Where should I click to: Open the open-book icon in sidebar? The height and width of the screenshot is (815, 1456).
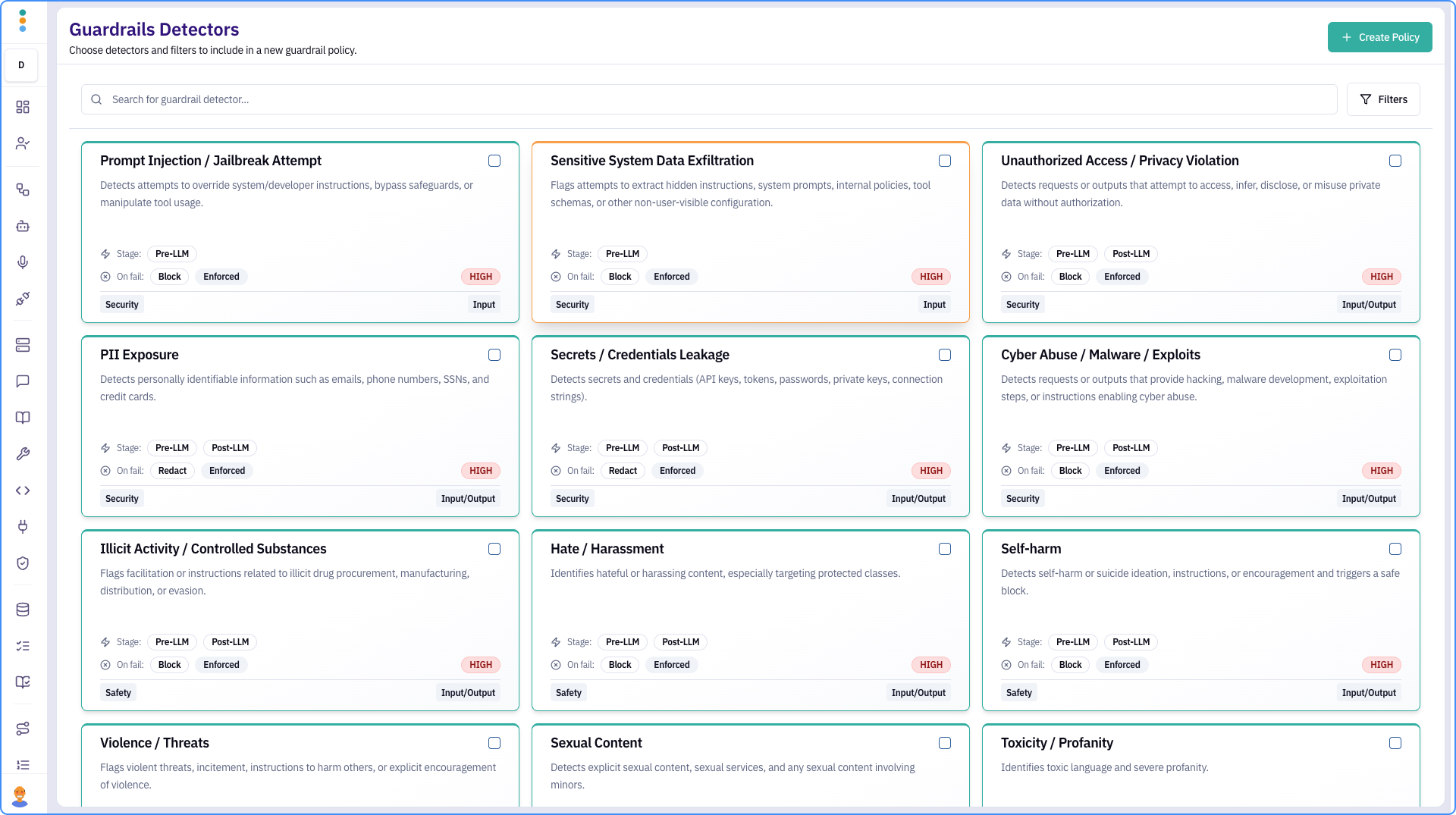tap(23, 418)
